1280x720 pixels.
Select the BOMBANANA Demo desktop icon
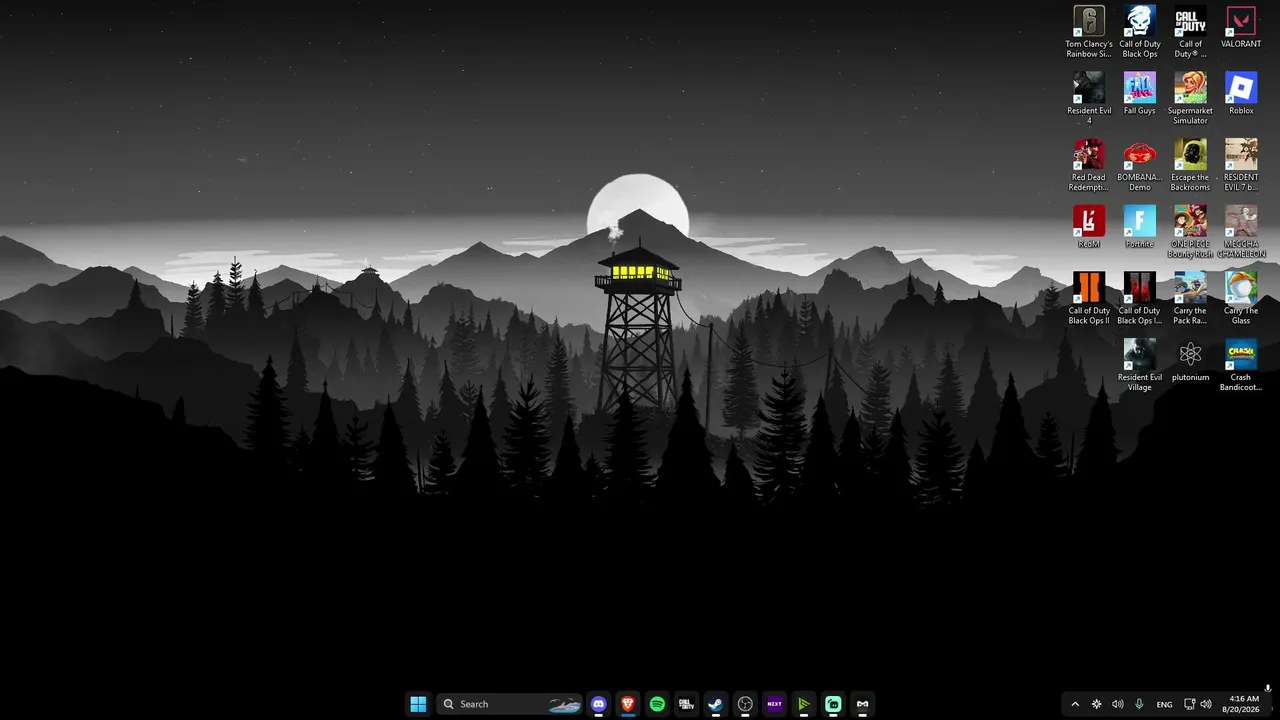coord(1139,166)
